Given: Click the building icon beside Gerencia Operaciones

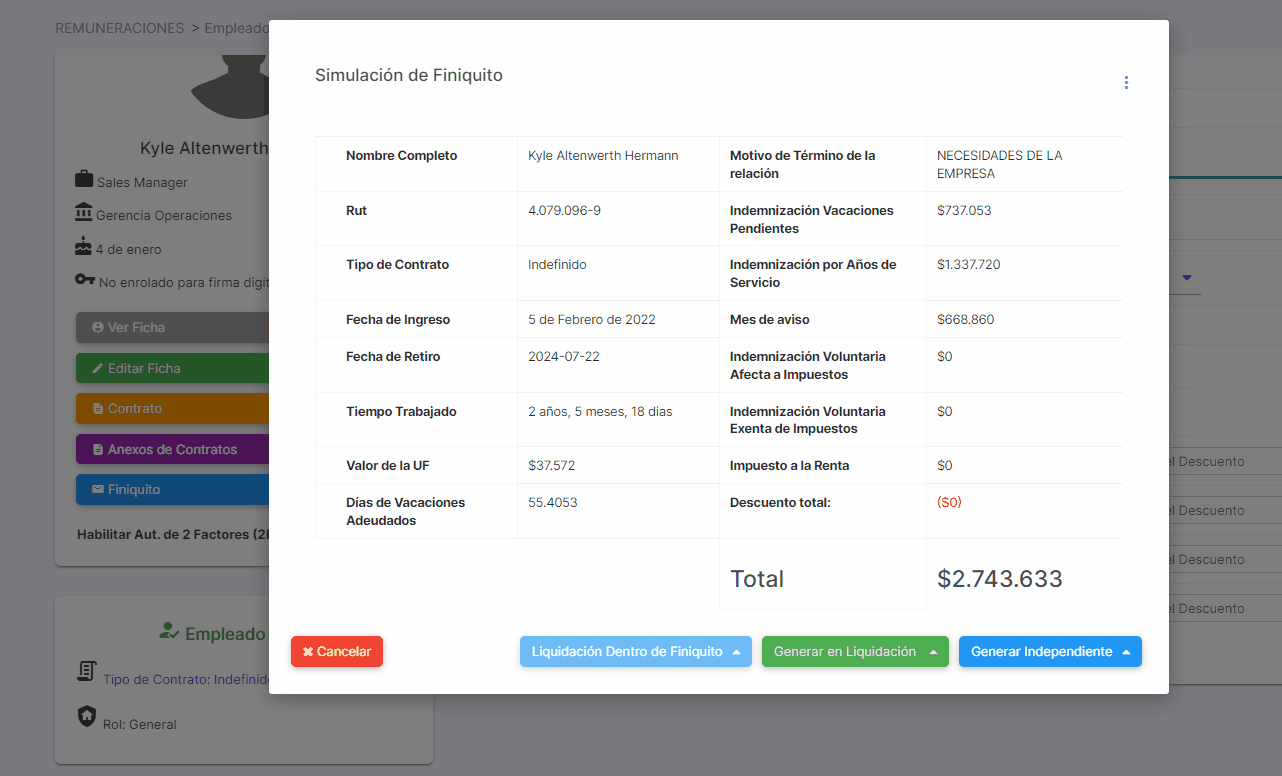Looking at the screenshot, I should (x=84, y=213).
